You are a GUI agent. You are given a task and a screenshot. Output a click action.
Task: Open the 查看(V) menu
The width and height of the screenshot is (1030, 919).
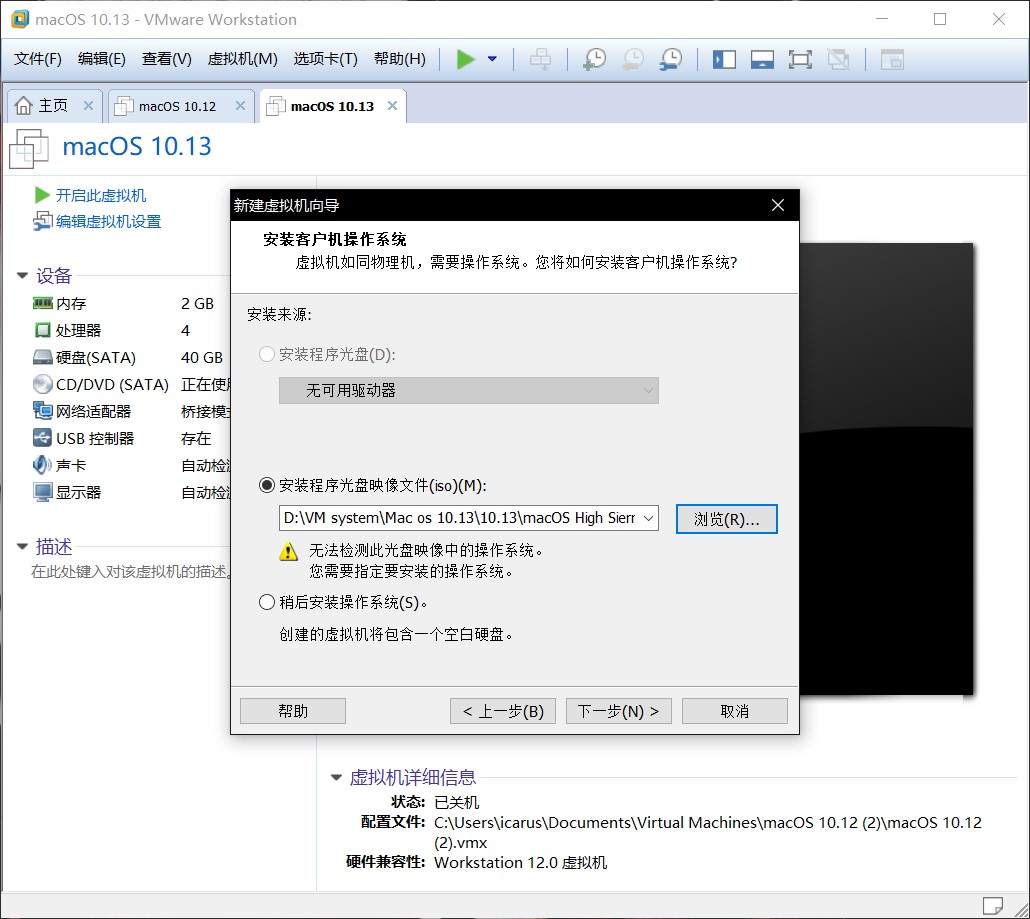tap(167, 59)
